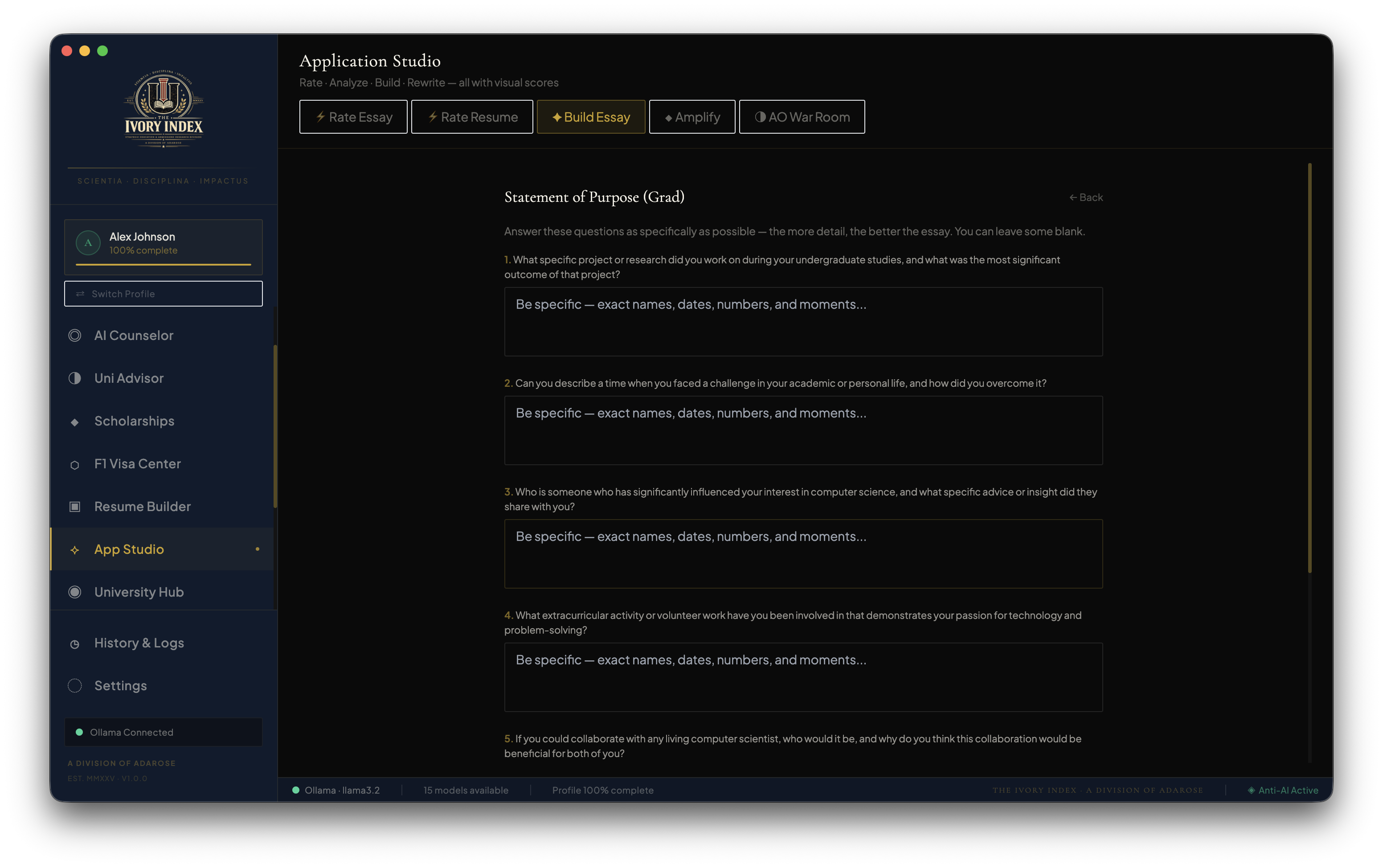Click the 'Application Studio' page title
Screen dimensions: 1383x868
(x=370, y=61)
